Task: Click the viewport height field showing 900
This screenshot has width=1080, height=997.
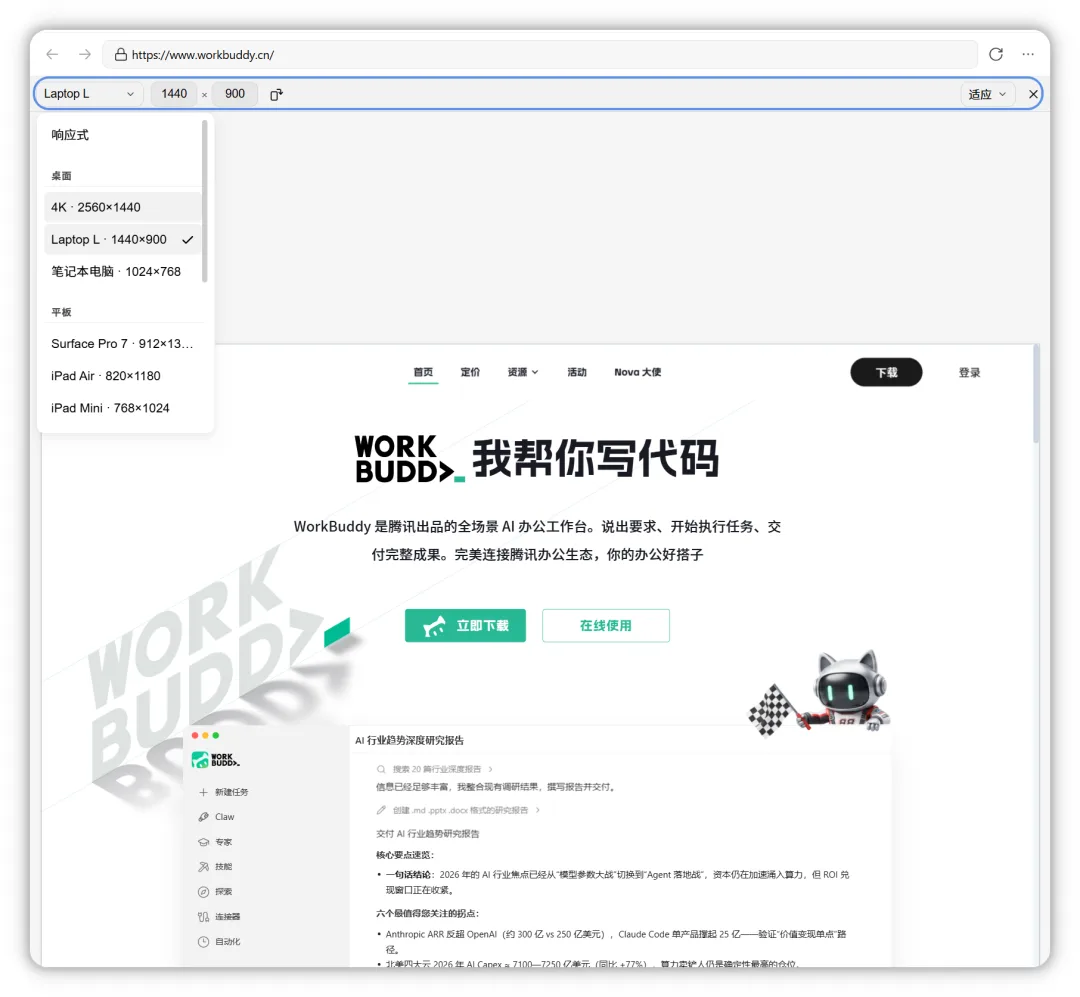Action: [235, 94]
